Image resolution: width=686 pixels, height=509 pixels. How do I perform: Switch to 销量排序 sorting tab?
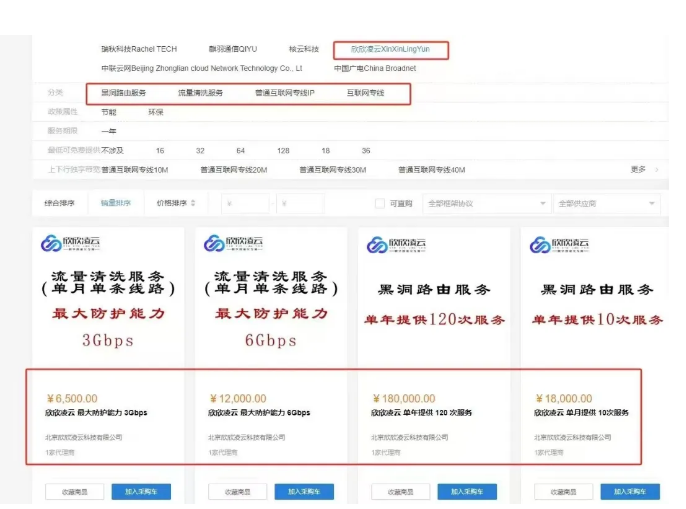116,203
